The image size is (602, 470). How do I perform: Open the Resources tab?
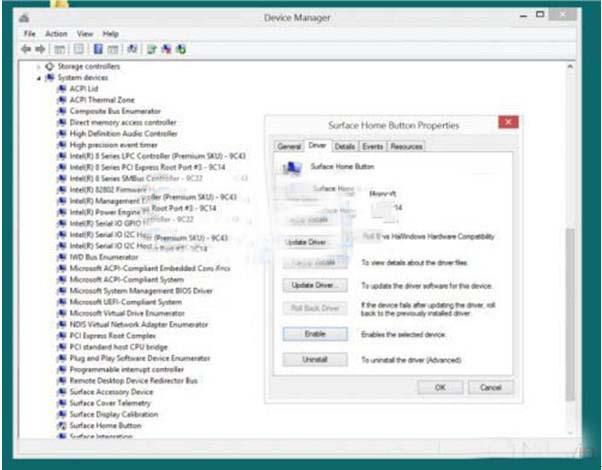coord(406,147)
